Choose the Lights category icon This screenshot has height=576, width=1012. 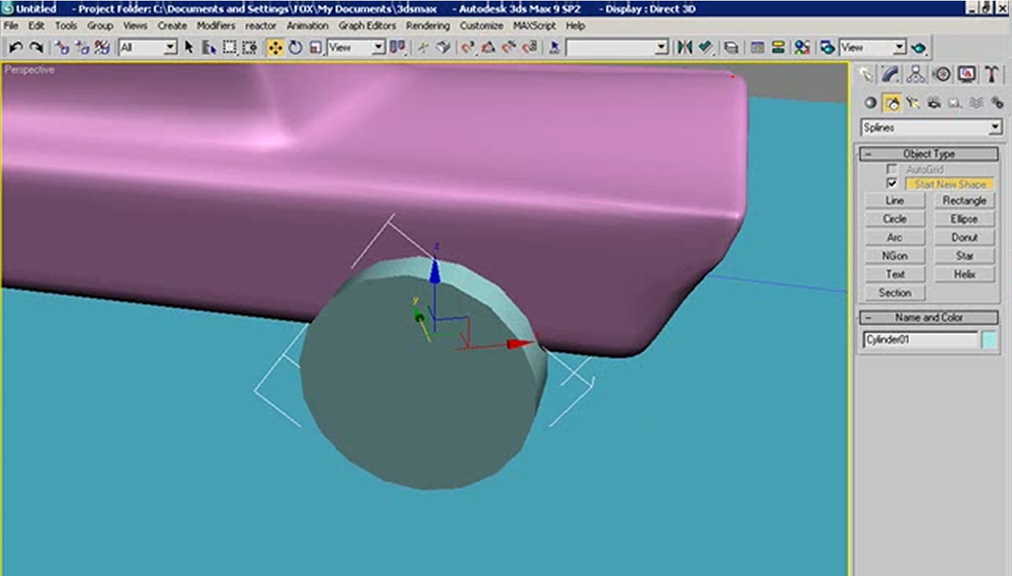click(913, 102)
